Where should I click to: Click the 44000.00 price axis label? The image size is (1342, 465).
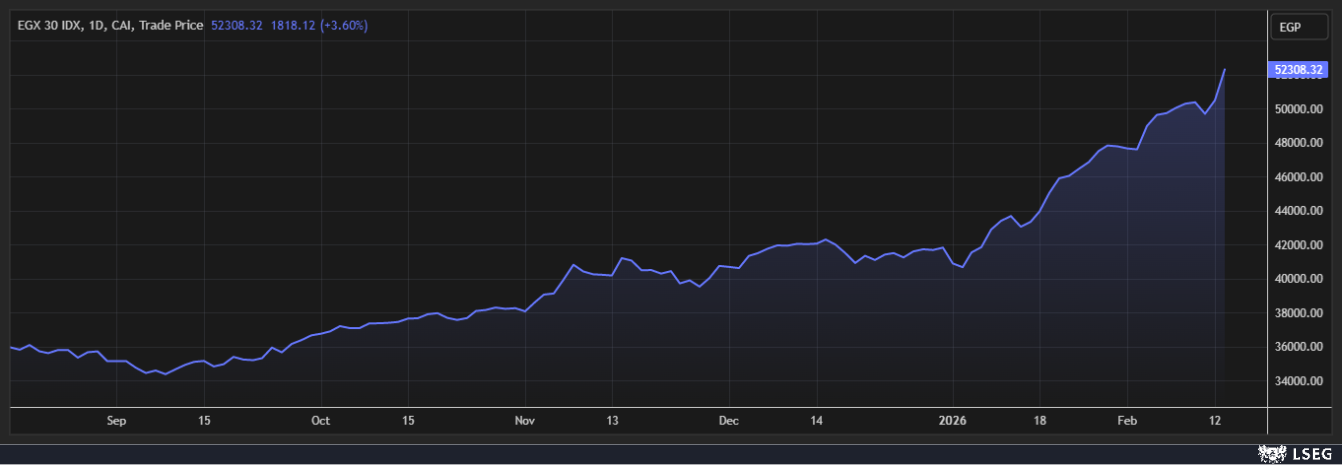click(1297, 211)
